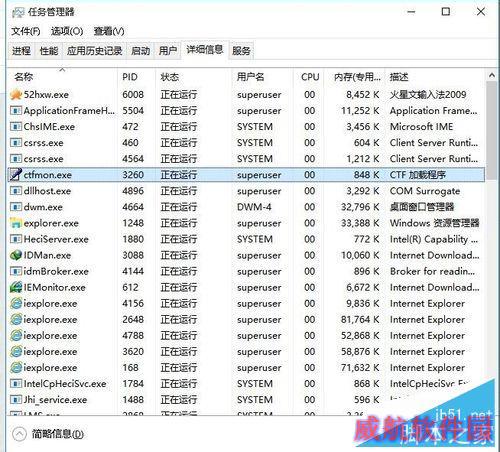Sort by the 用户名 column header
Screen dimensions: 500x452
pyautogui.click(x=262, y=77)
